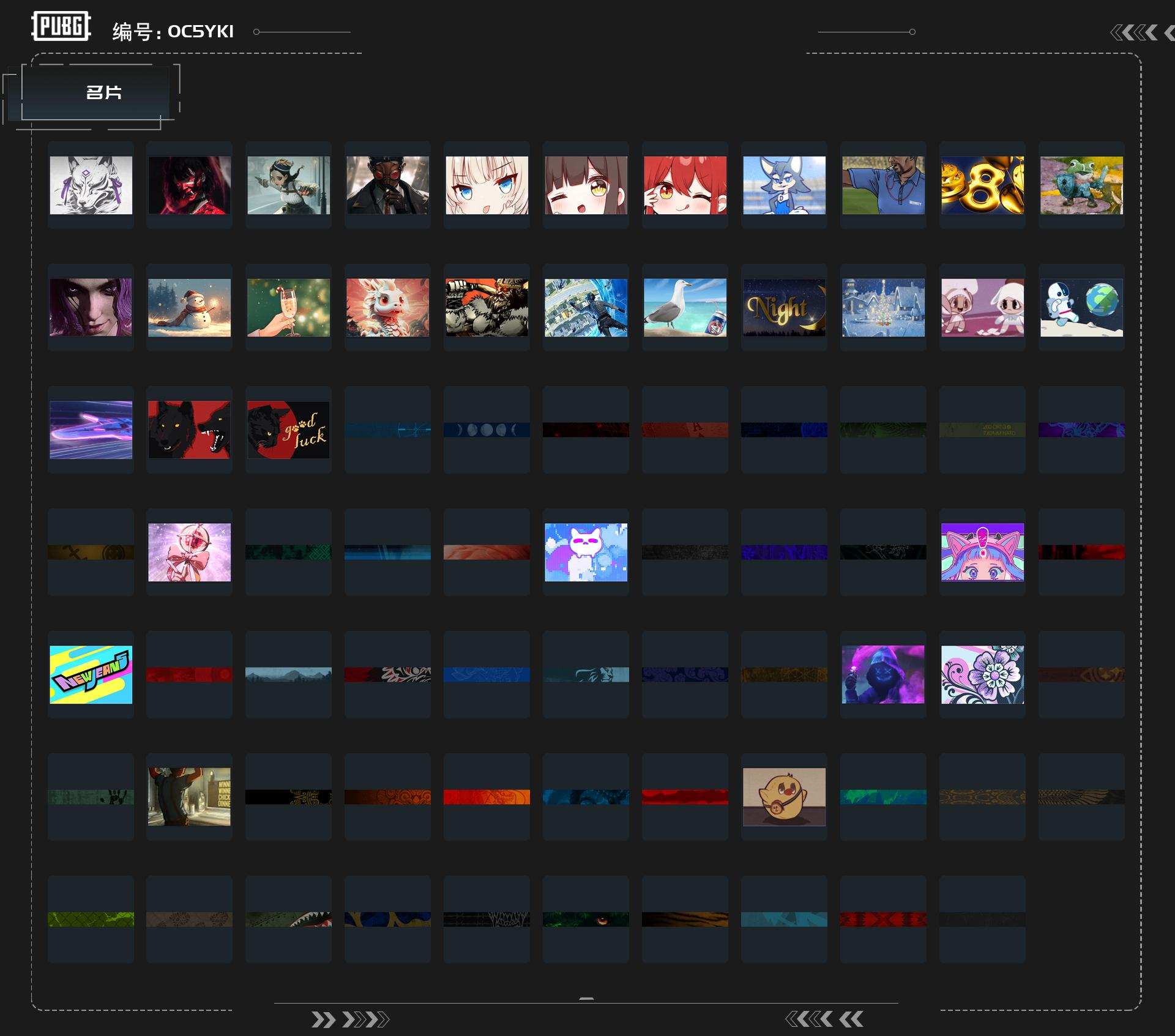This screenshot has height=1036, width=1175.
Task: Pick the neon purple light streaks card
Action: 91,430
